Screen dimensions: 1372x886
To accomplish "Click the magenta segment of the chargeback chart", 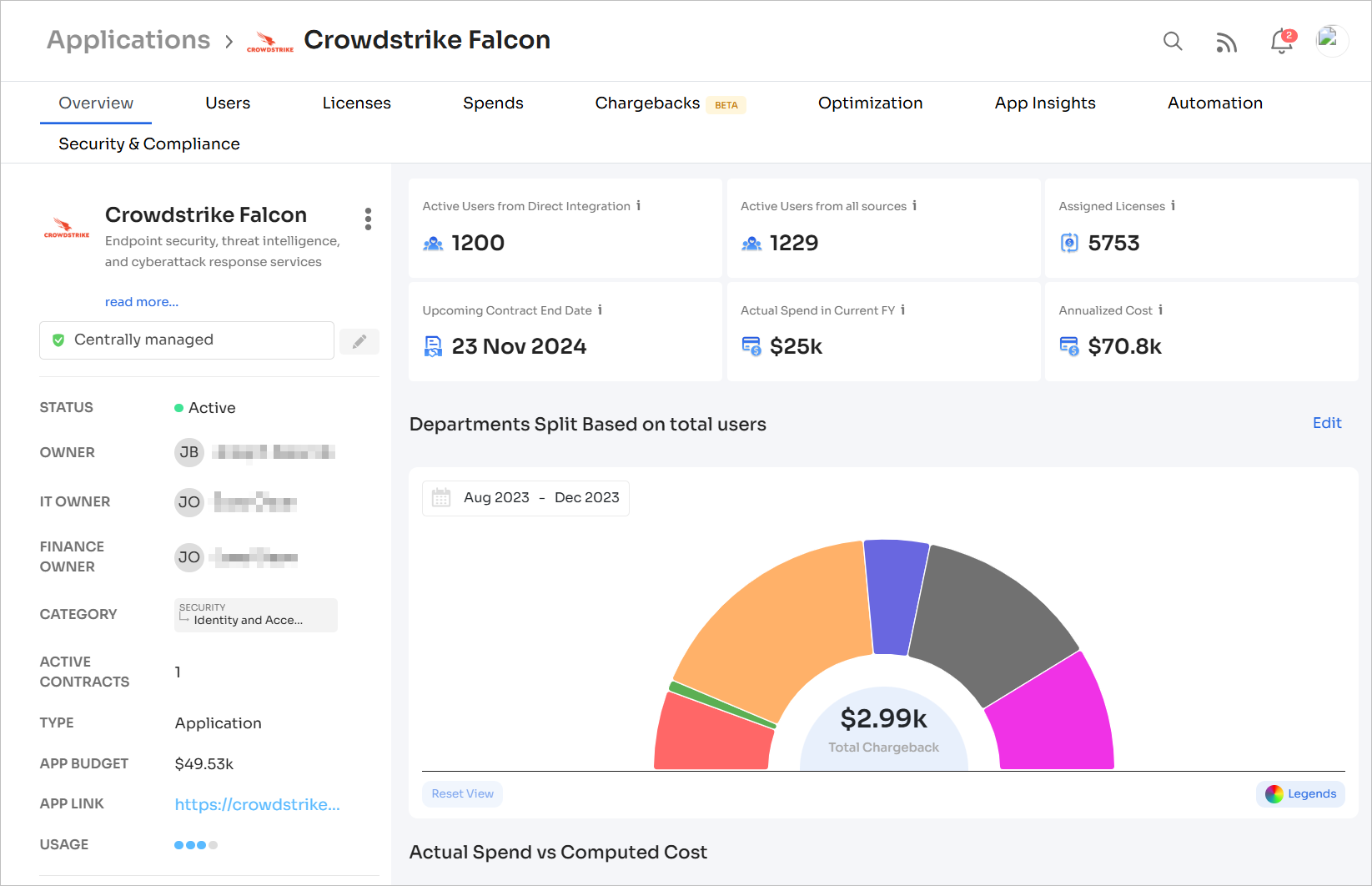I will (1055, 717).
